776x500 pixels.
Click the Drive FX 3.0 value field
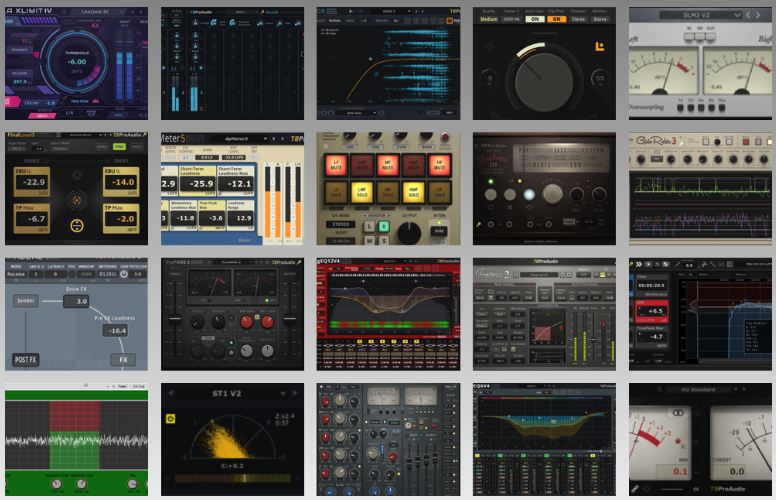click(x=76, y=301)
